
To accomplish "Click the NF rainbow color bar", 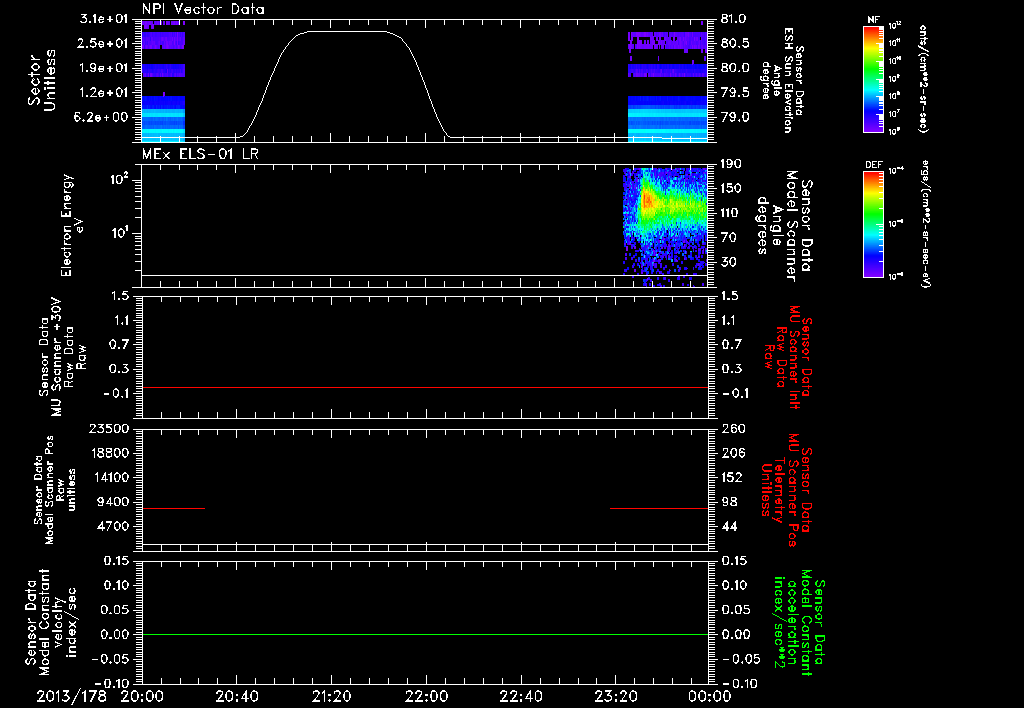I will click(x=873, y=79).
